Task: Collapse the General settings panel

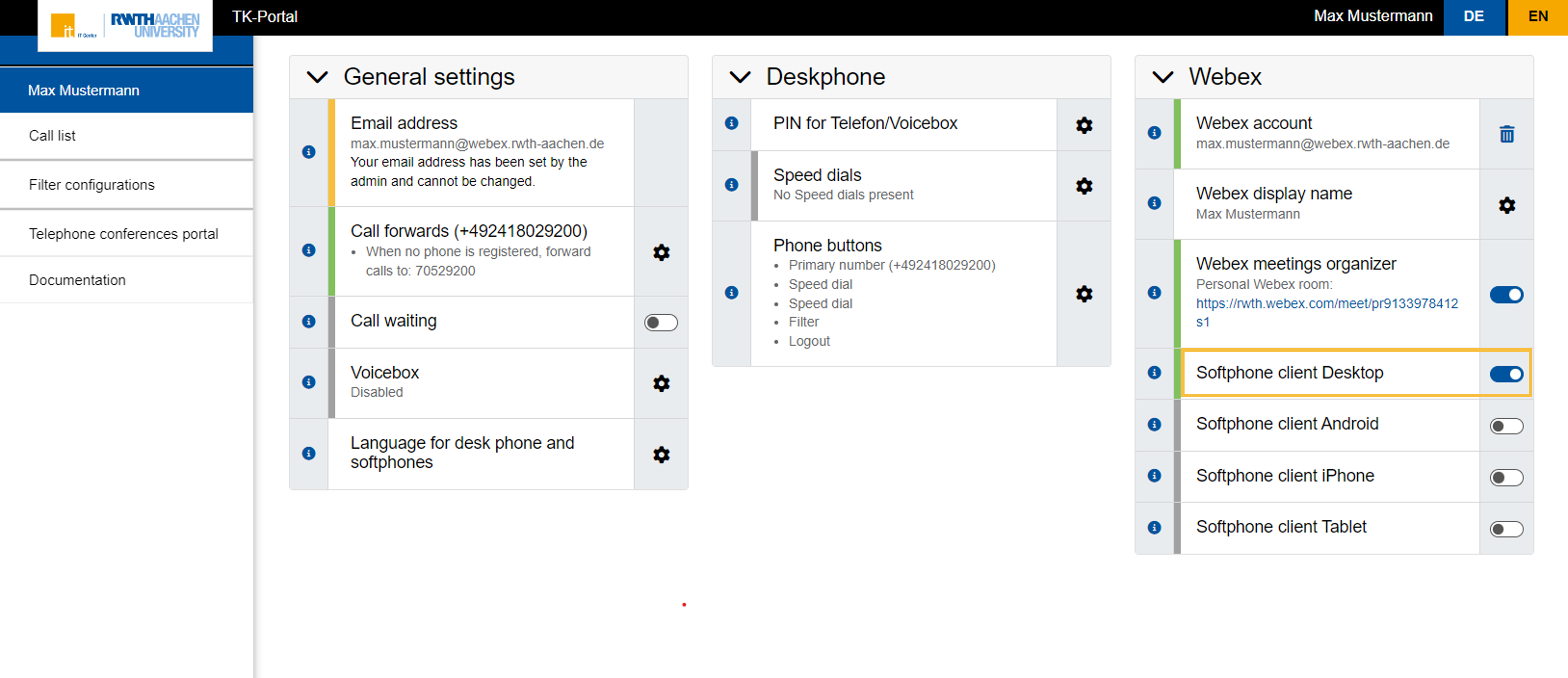Action: (317, 77)
